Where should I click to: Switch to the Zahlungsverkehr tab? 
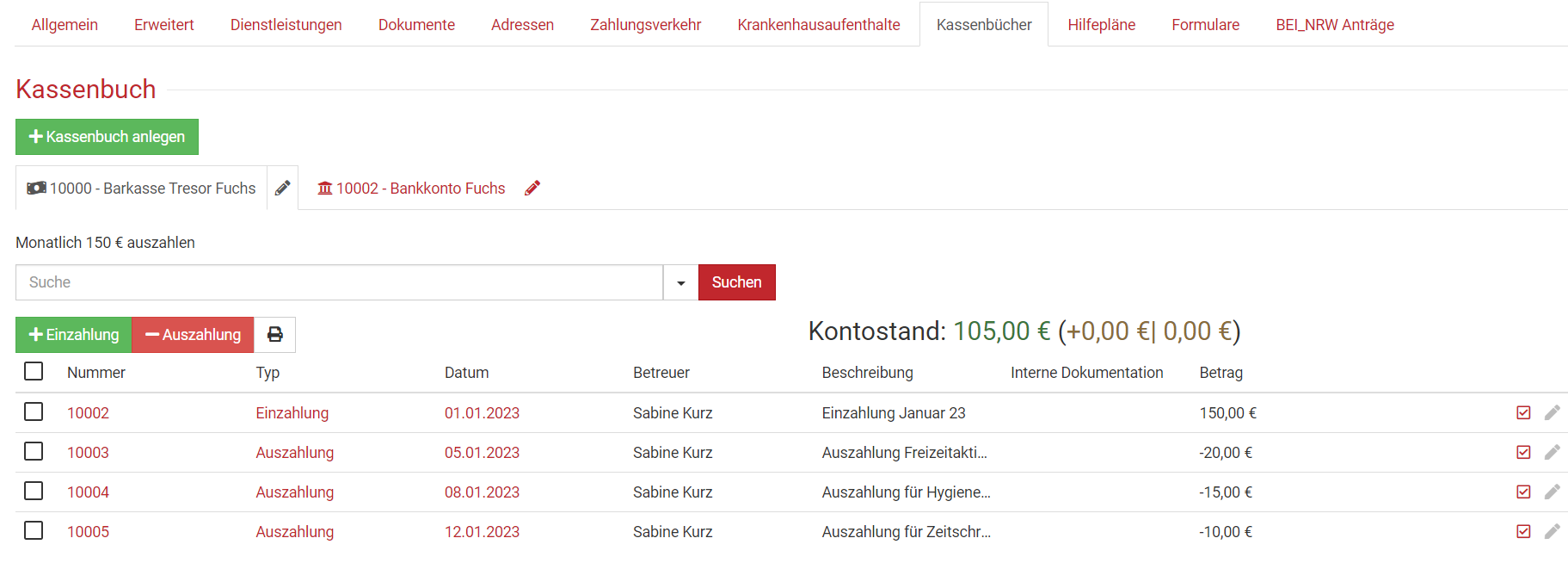click(x=645, y=25)
